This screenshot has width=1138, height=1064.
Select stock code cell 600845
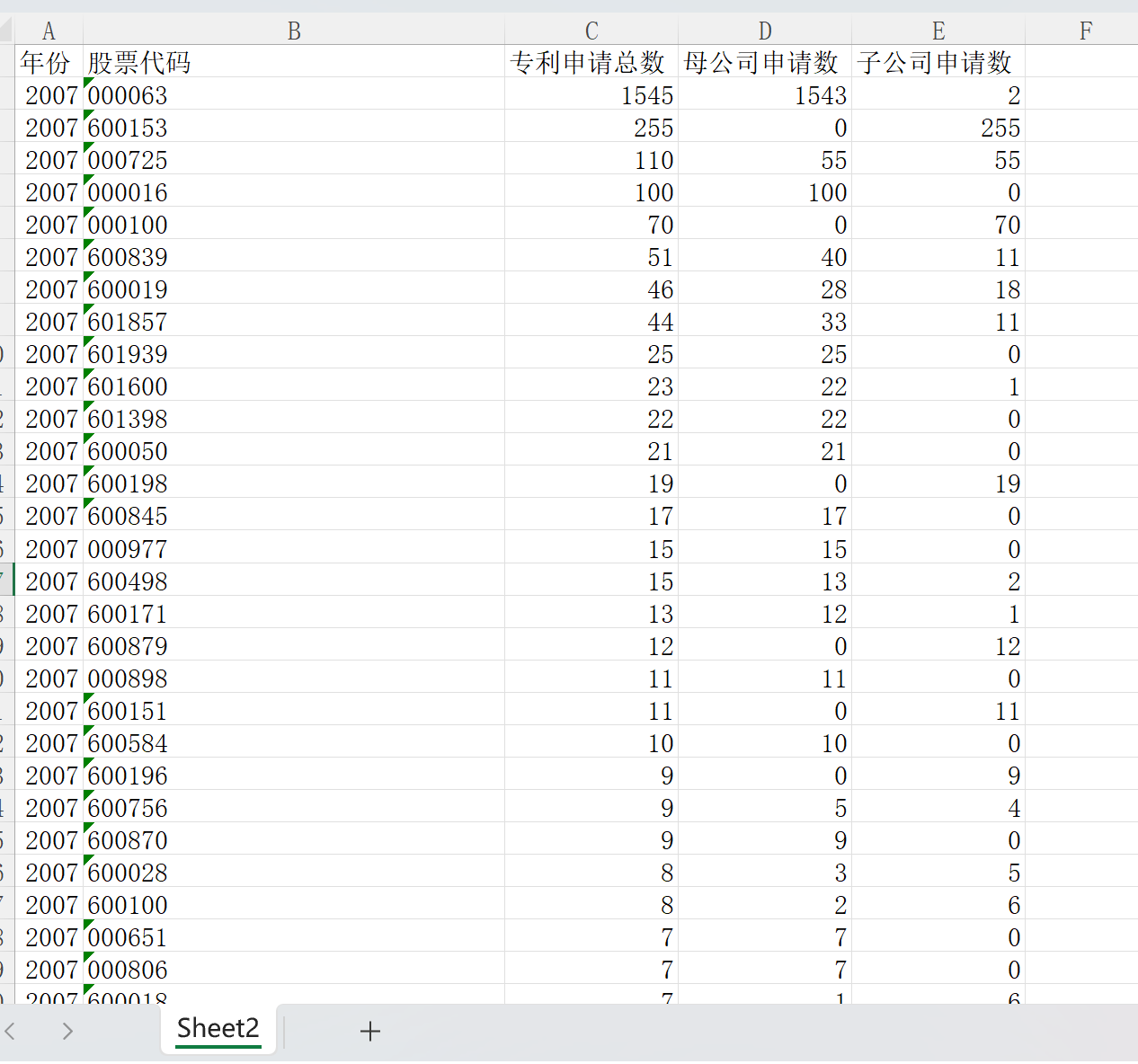tap(294, 514)
